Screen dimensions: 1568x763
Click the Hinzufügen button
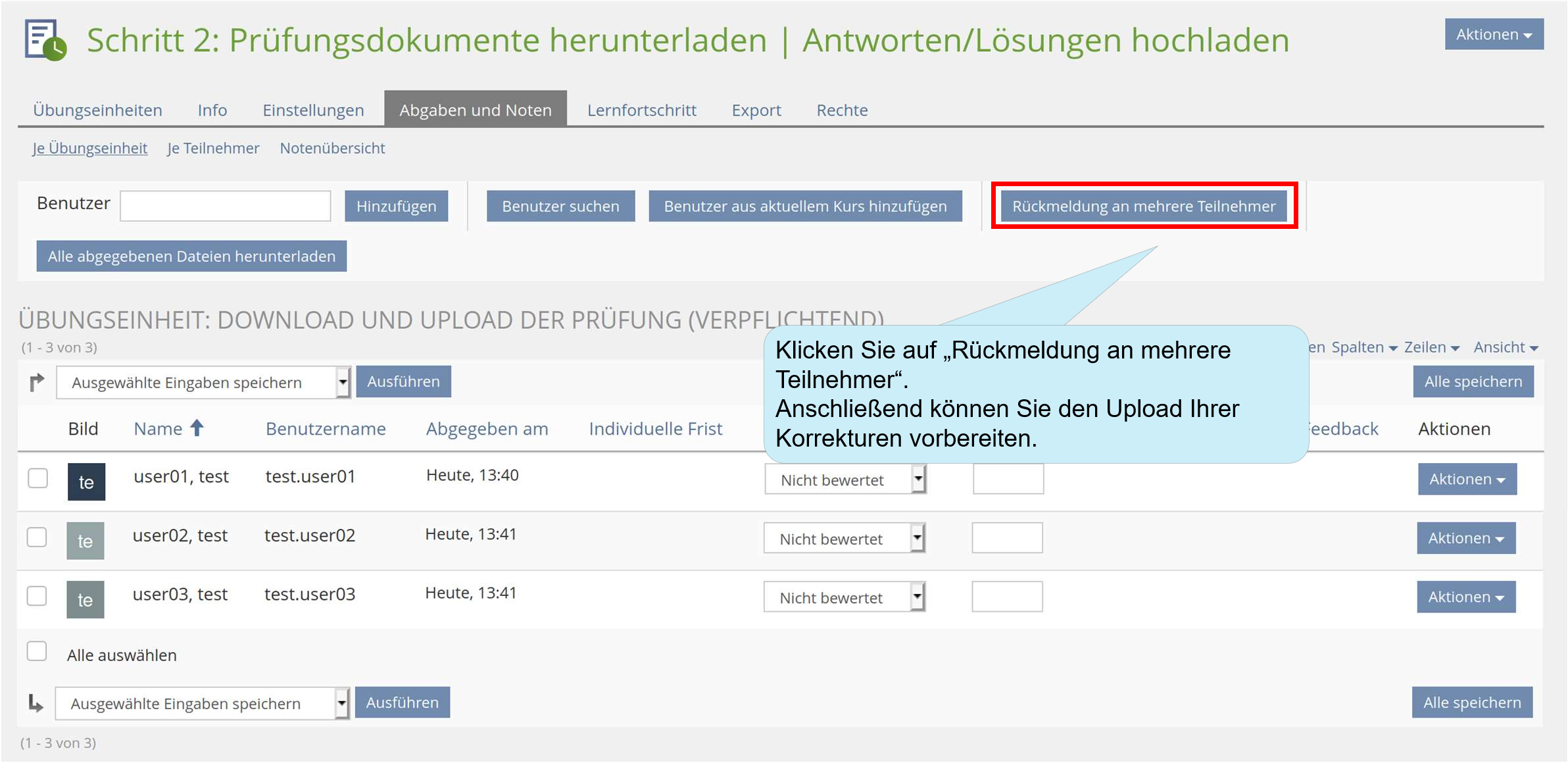tap(397, 206)
